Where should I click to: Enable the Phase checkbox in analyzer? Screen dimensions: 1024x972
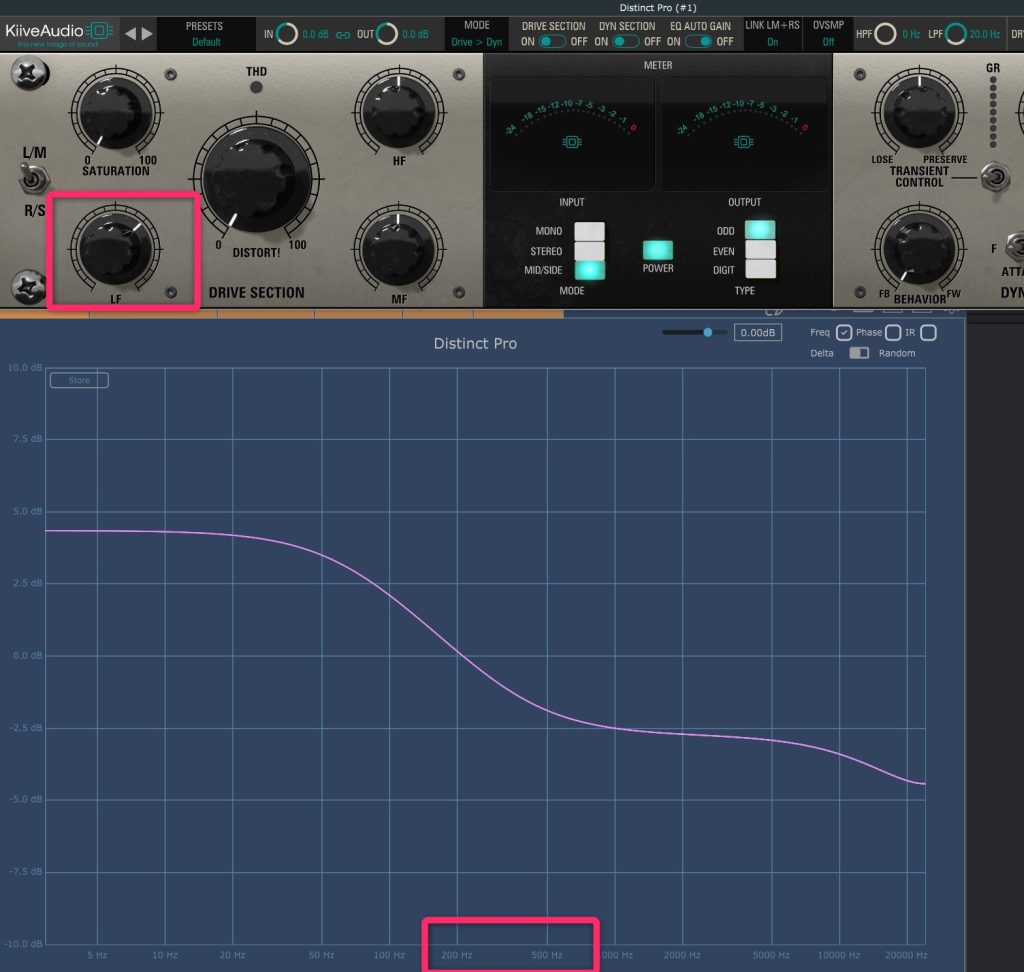[x=893, y=332]
